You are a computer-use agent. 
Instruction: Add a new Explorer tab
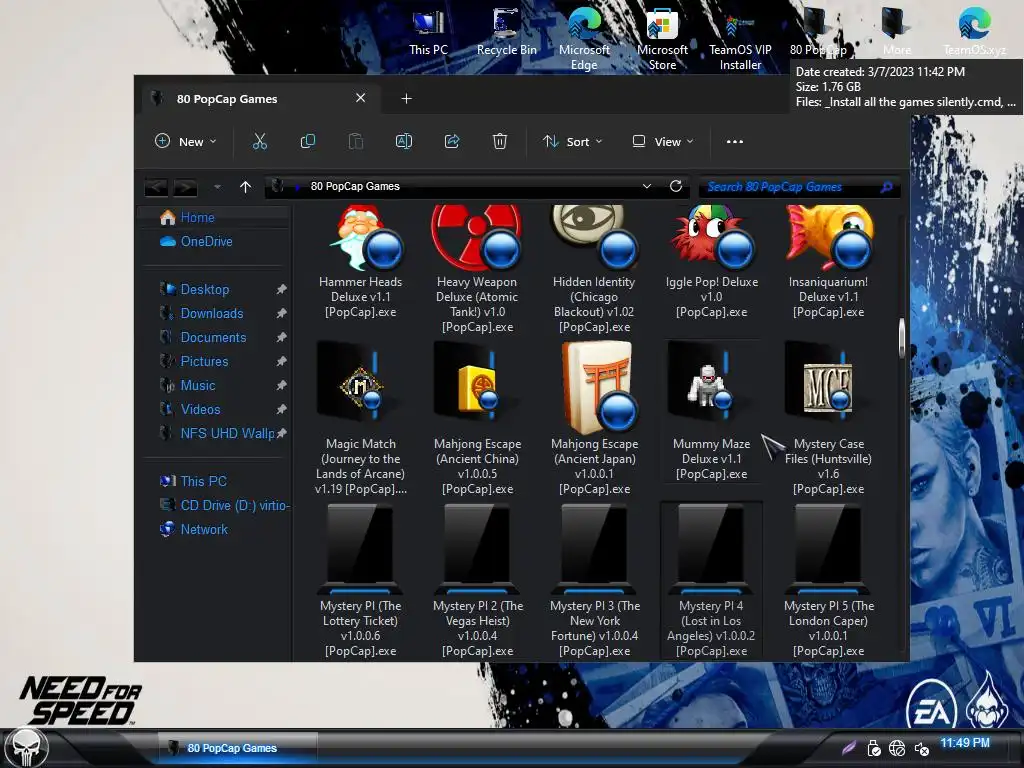point(406,99)
